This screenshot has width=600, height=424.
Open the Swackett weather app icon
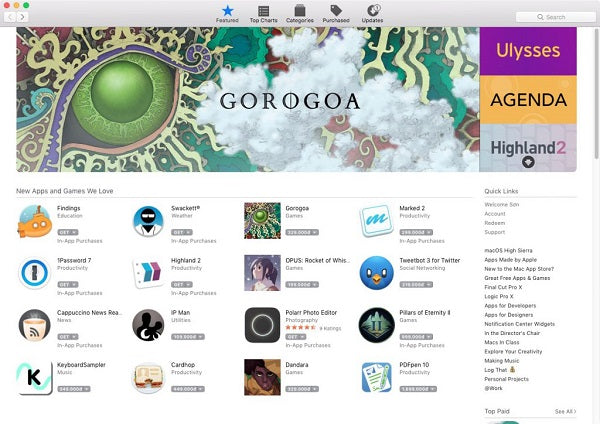148,221
